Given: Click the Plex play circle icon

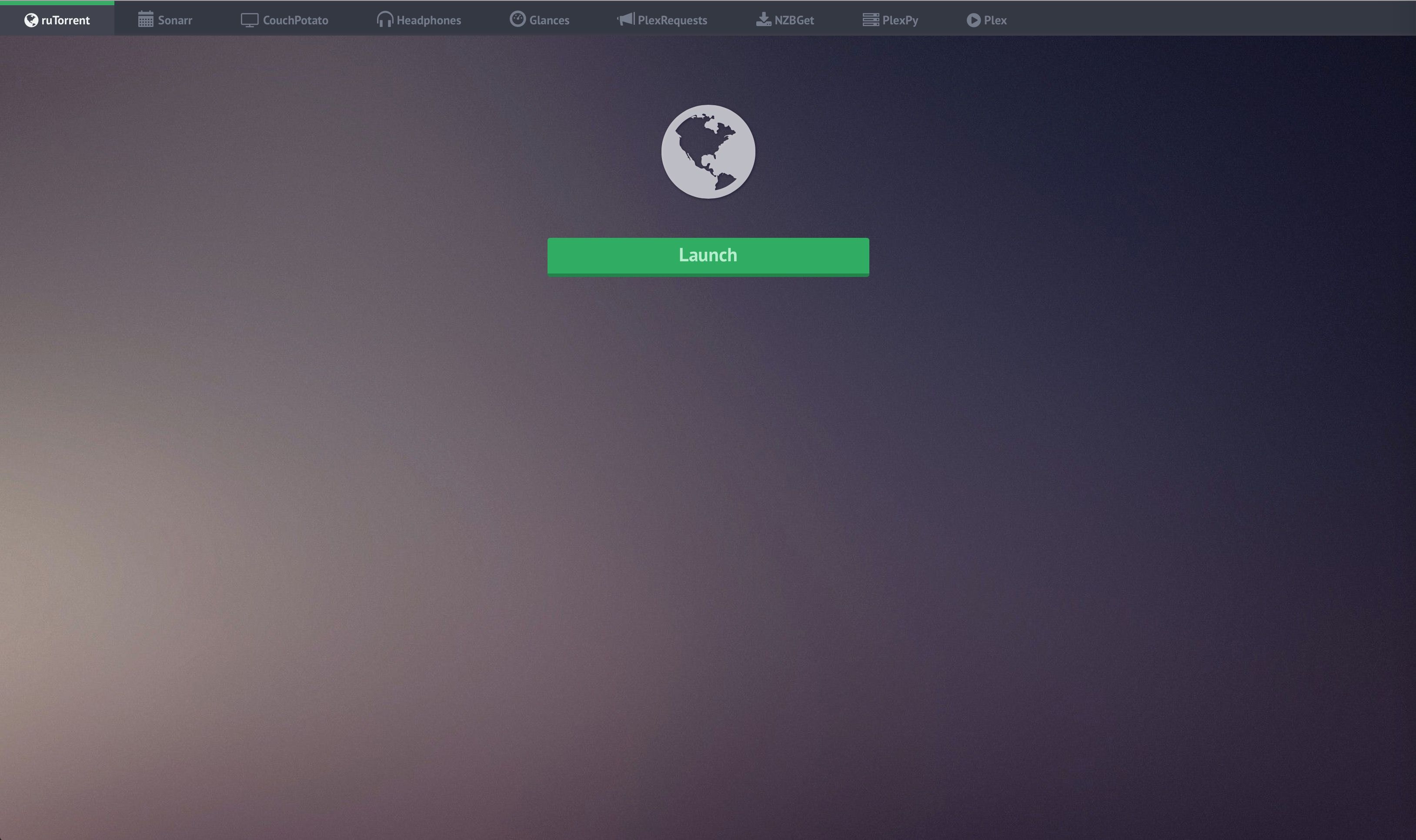Looking at the screenshot, I should [973, 20].
